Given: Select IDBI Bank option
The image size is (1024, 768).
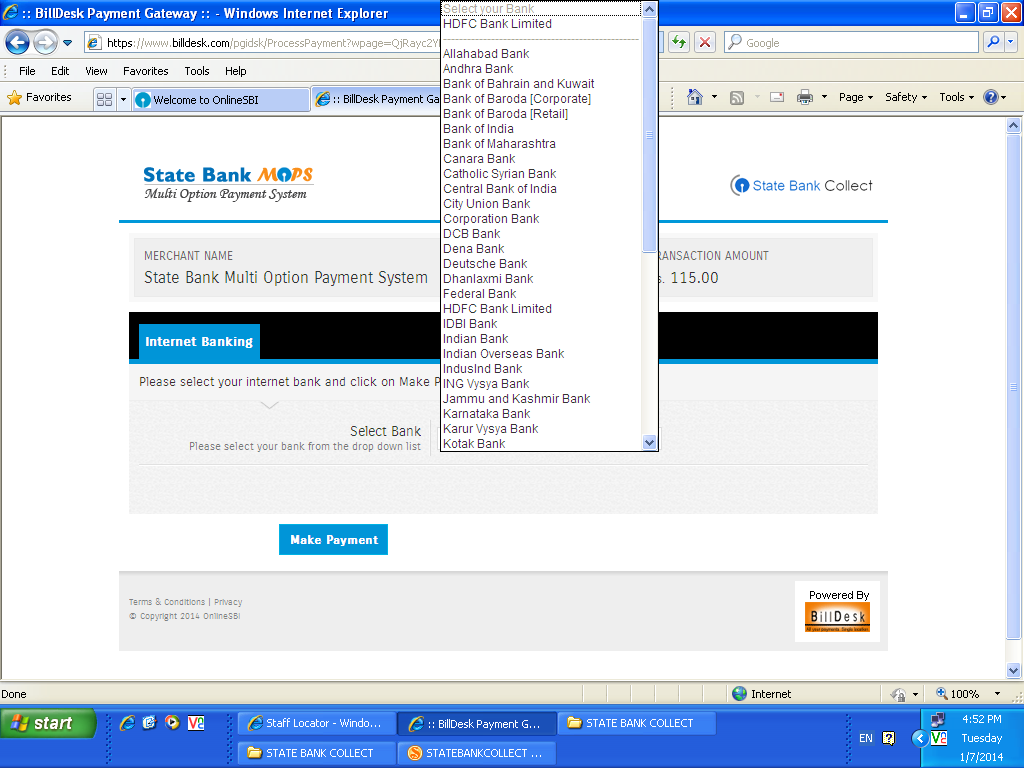Looking at the screenshot, I should point(541,324).
